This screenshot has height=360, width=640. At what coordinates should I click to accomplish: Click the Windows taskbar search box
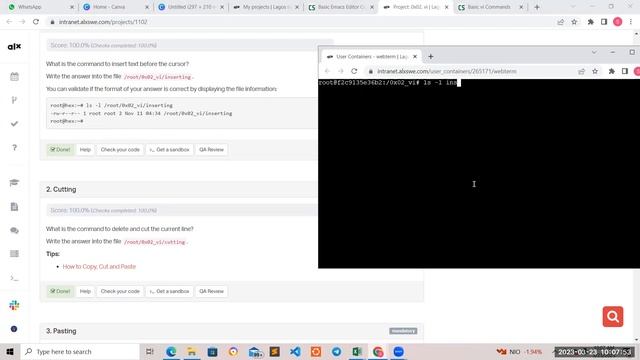[80, 351]
